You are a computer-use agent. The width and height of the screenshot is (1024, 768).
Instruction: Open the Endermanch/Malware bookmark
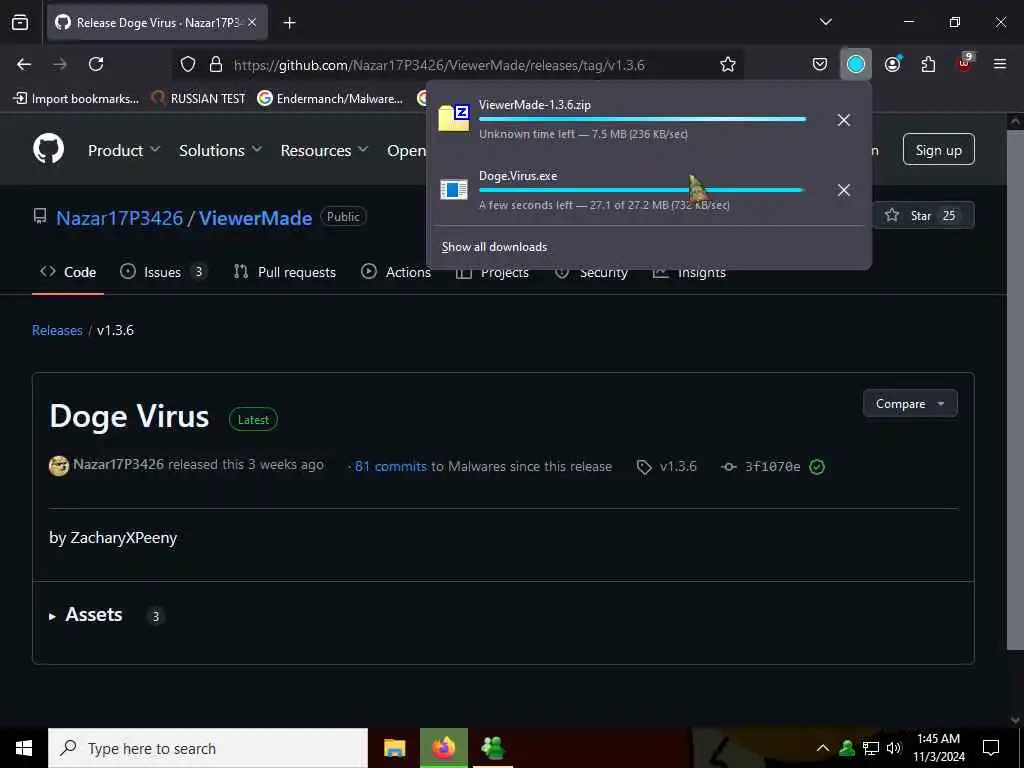click(330, 99)
